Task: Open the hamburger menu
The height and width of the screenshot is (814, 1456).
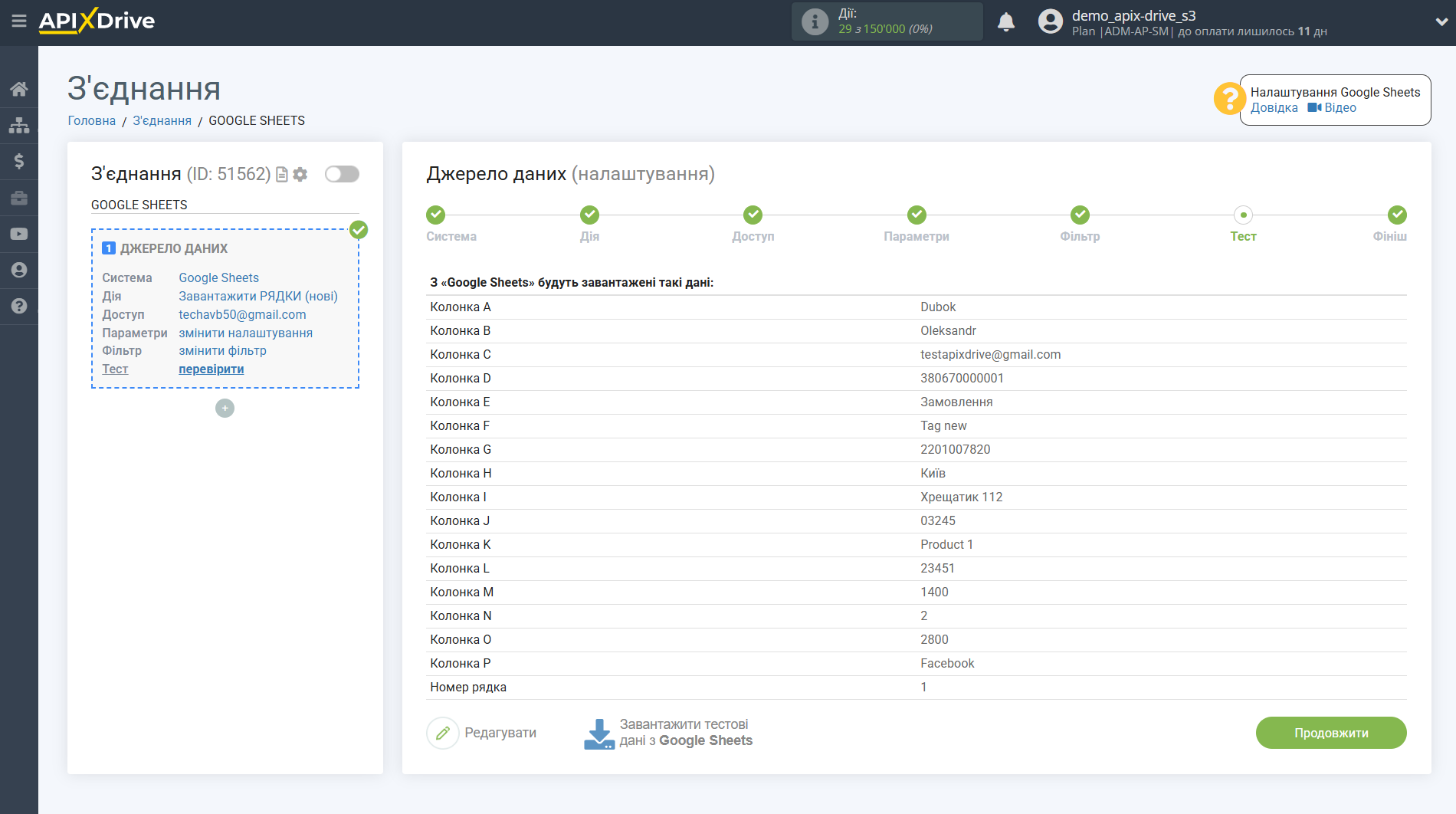Action: coord(19,21)
